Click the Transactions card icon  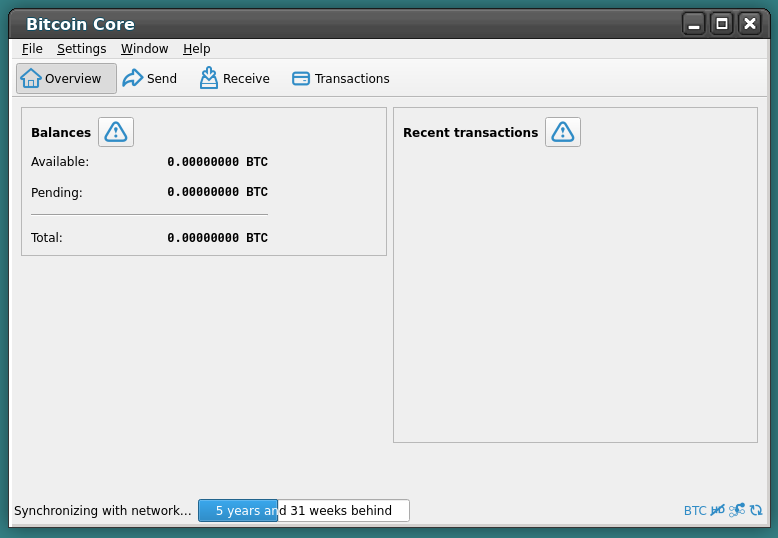tap(301, 78)
